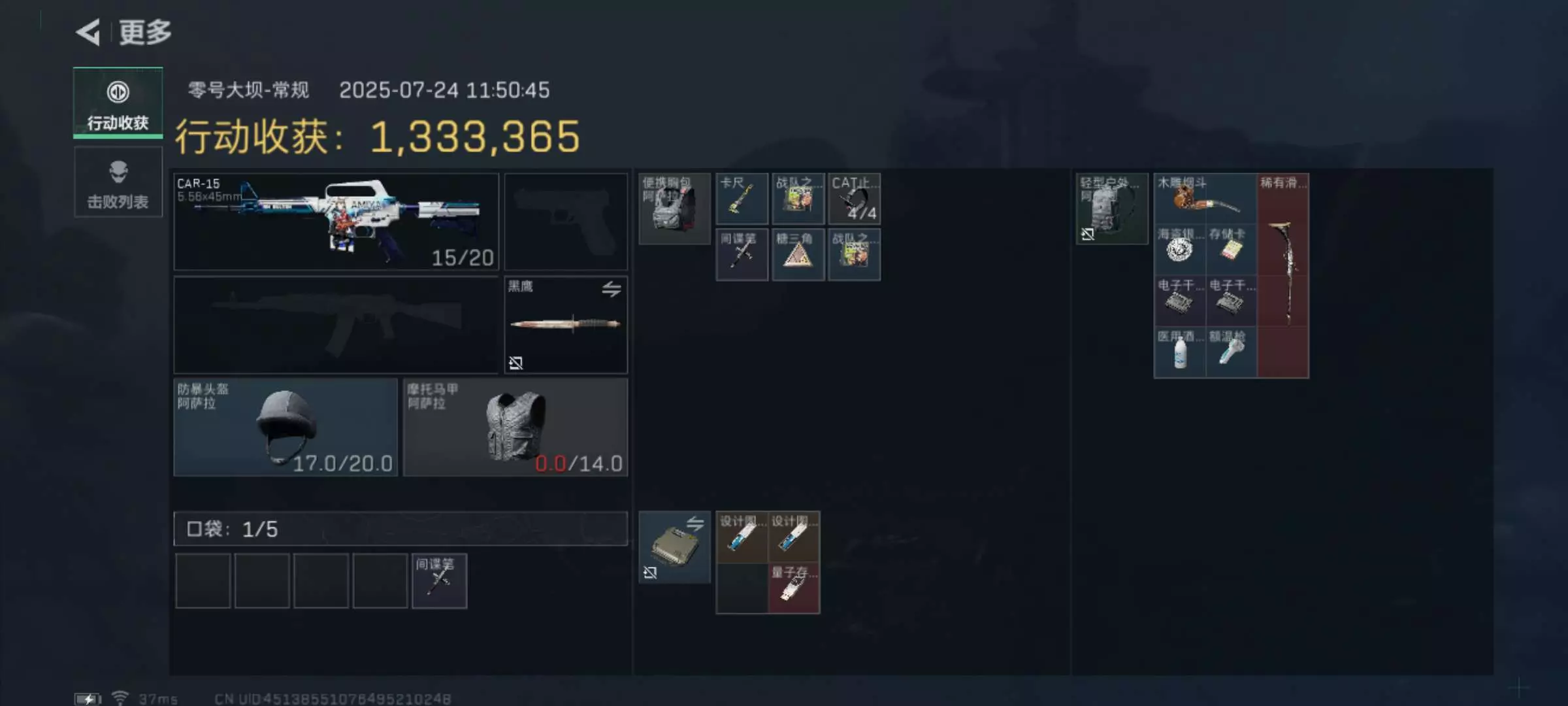Click the 轻型户外 backpack icon
Viewport: 1568px width, 706px height.
coord(1112,209)
